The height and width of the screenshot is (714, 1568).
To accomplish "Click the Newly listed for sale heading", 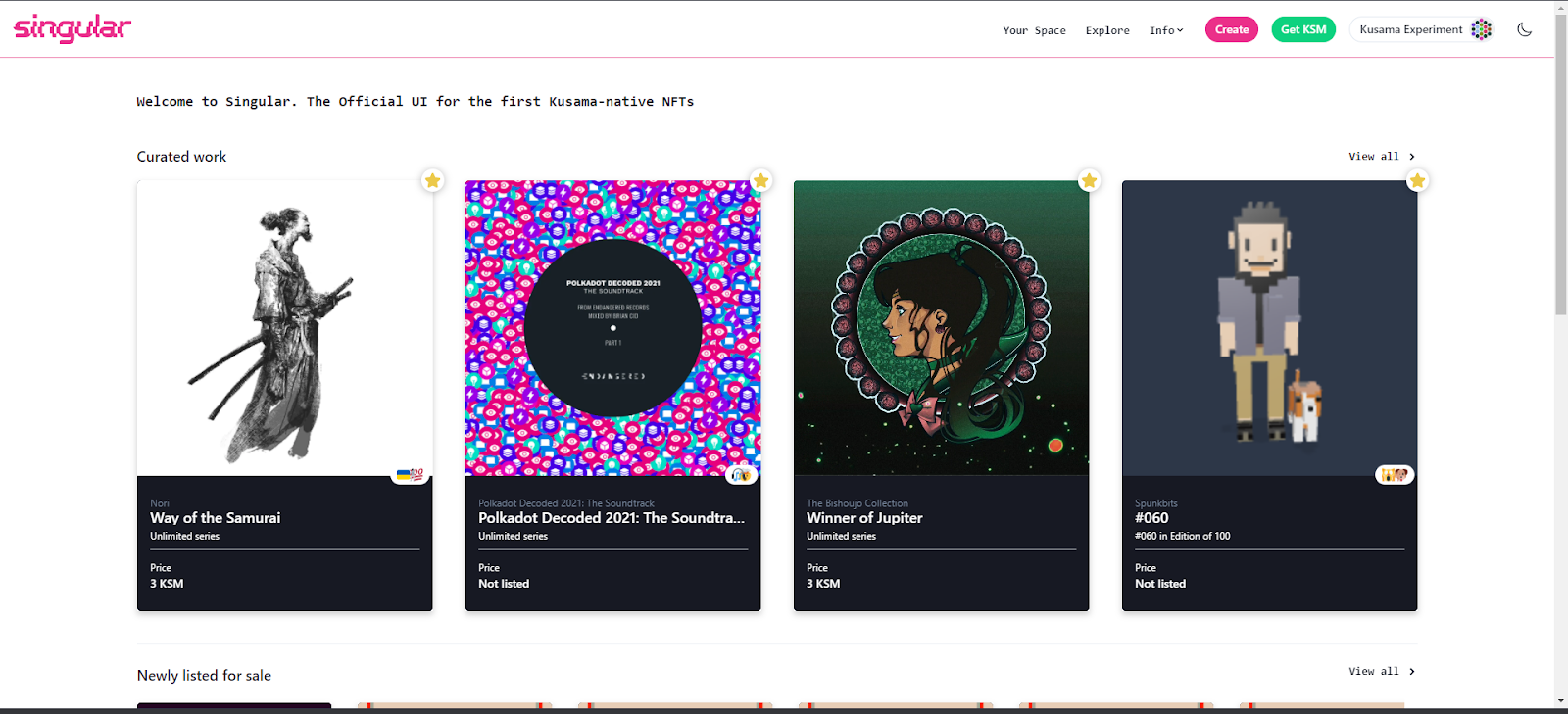I will tap(204, 676).
